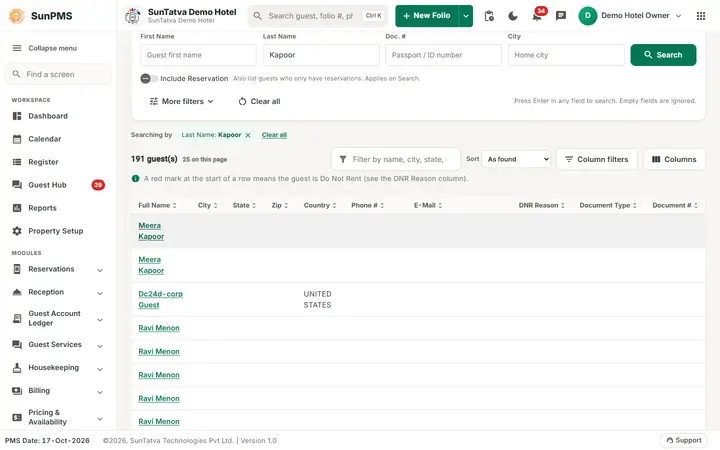Sort by DNR Reason column header
This screenshot has height=450, width=720.
tap(541, 205)
